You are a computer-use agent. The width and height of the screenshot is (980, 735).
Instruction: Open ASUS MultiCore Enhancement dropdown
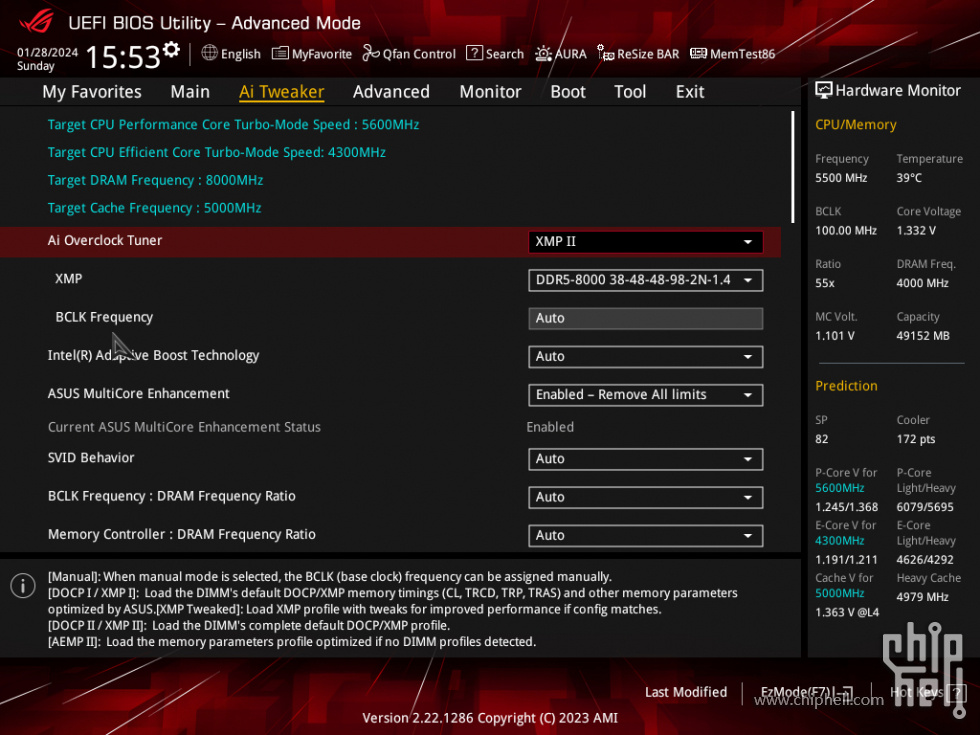(x=645, y=394)
